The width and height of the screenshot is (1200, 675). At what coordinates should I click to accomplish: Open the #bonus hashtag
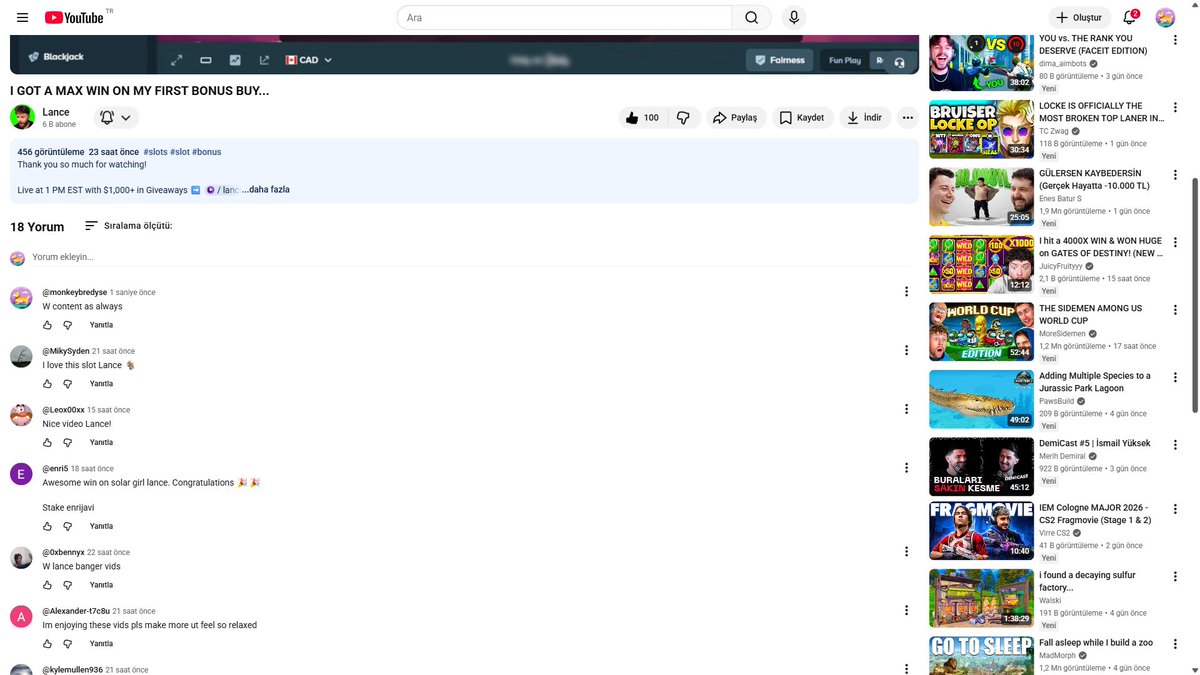pos(207,152)
